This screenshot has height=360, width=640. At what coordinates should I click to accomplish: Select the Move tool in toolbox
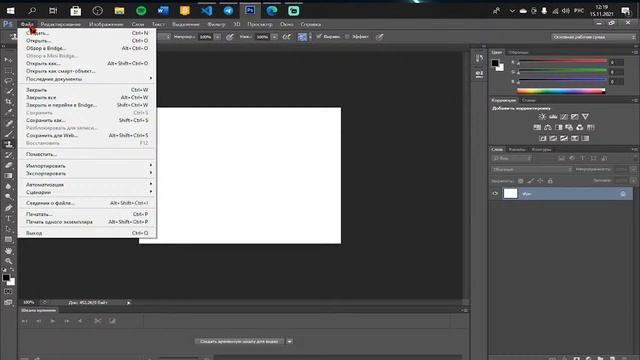coord(8,60)
